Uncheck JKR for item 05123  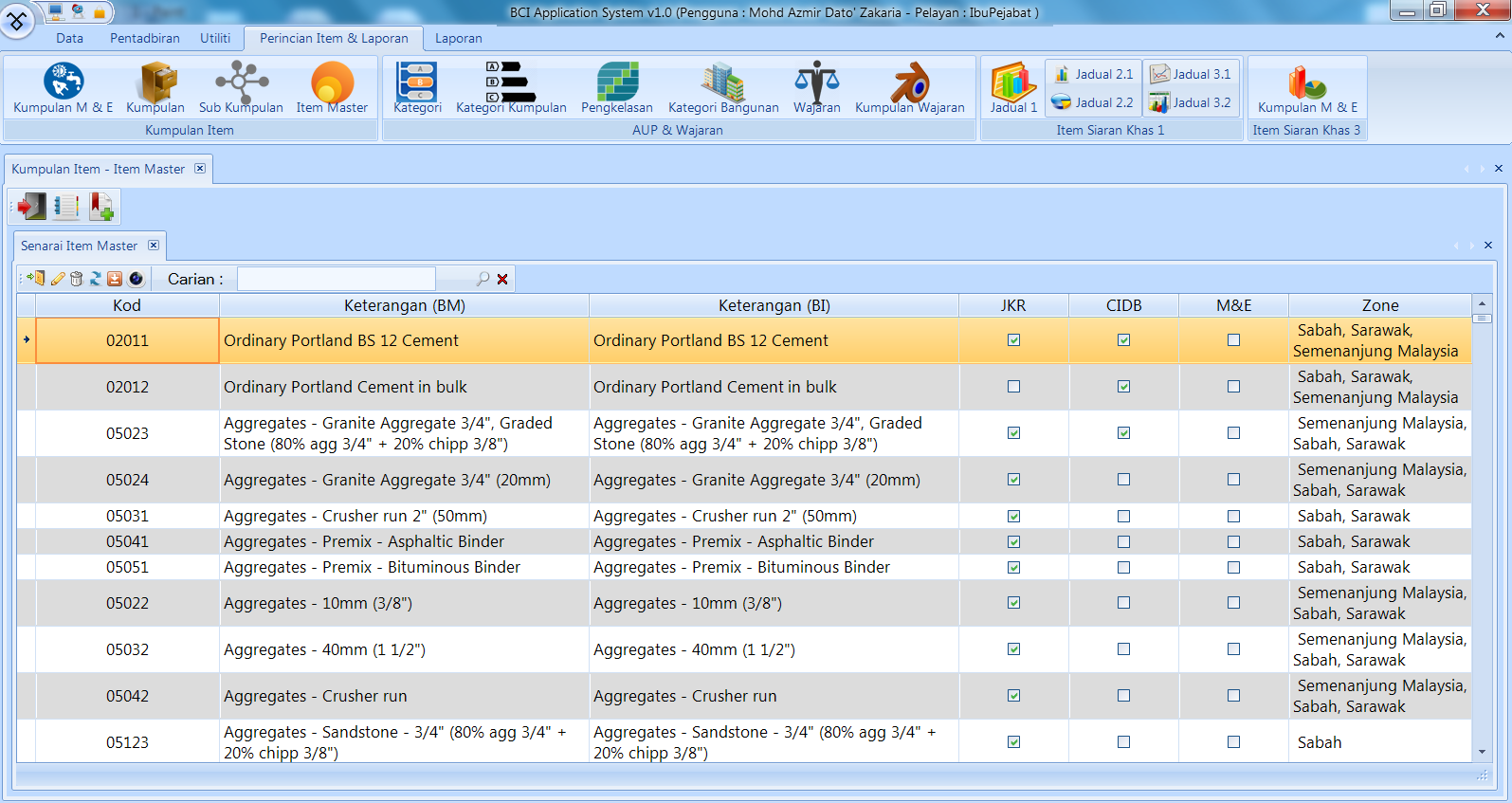(1013, 742)
